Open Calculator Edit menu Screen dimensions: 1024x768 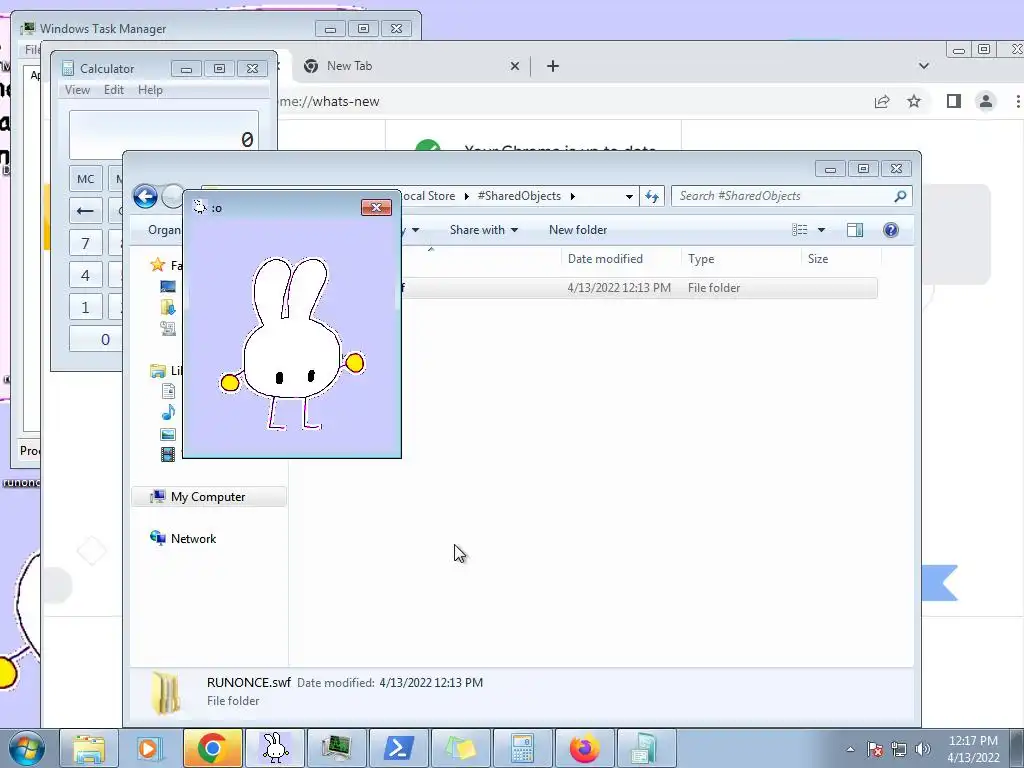click(x=114, y=90)
